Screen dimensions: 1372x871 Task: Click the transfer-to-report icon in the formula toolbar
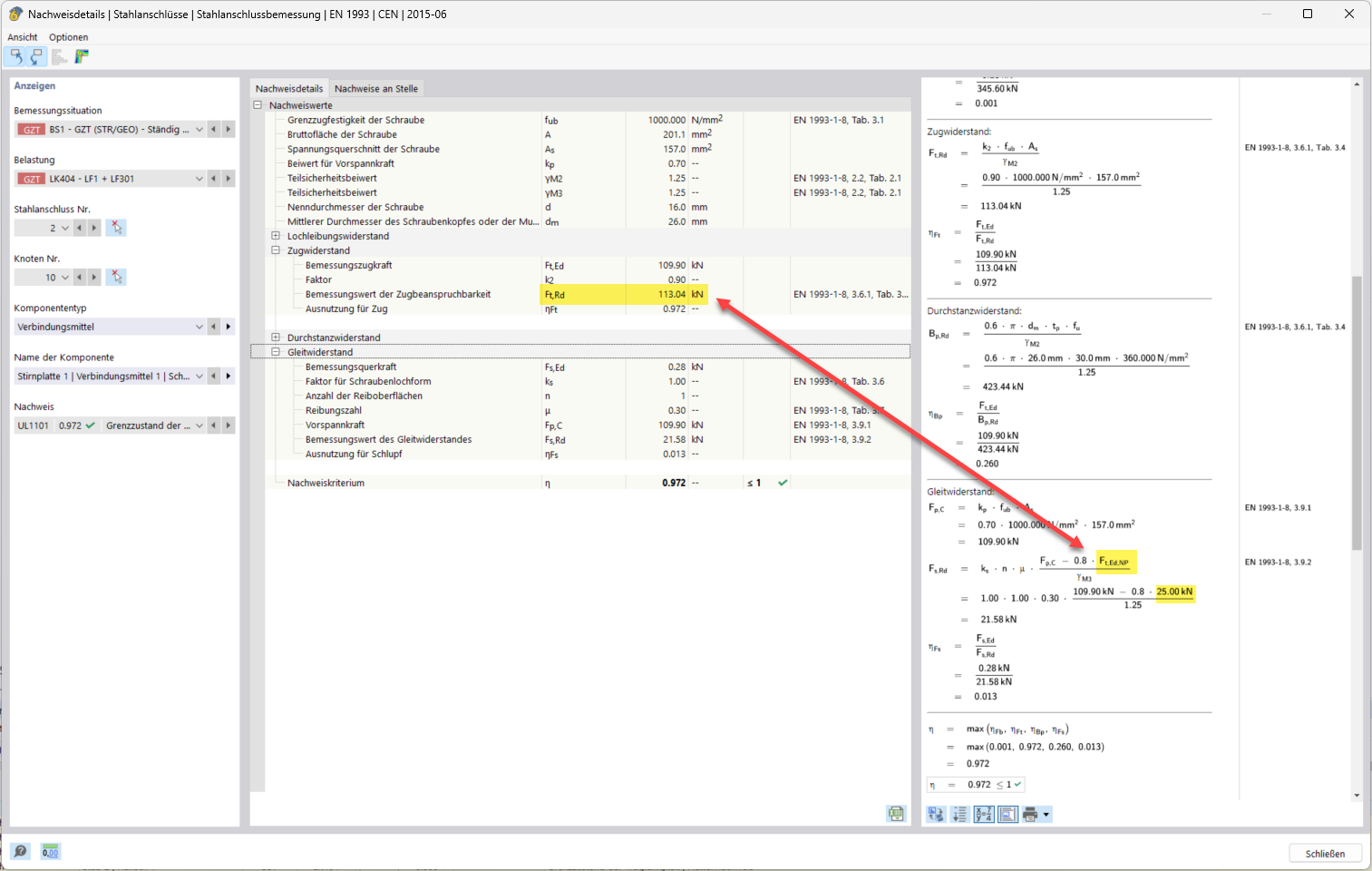936,814
